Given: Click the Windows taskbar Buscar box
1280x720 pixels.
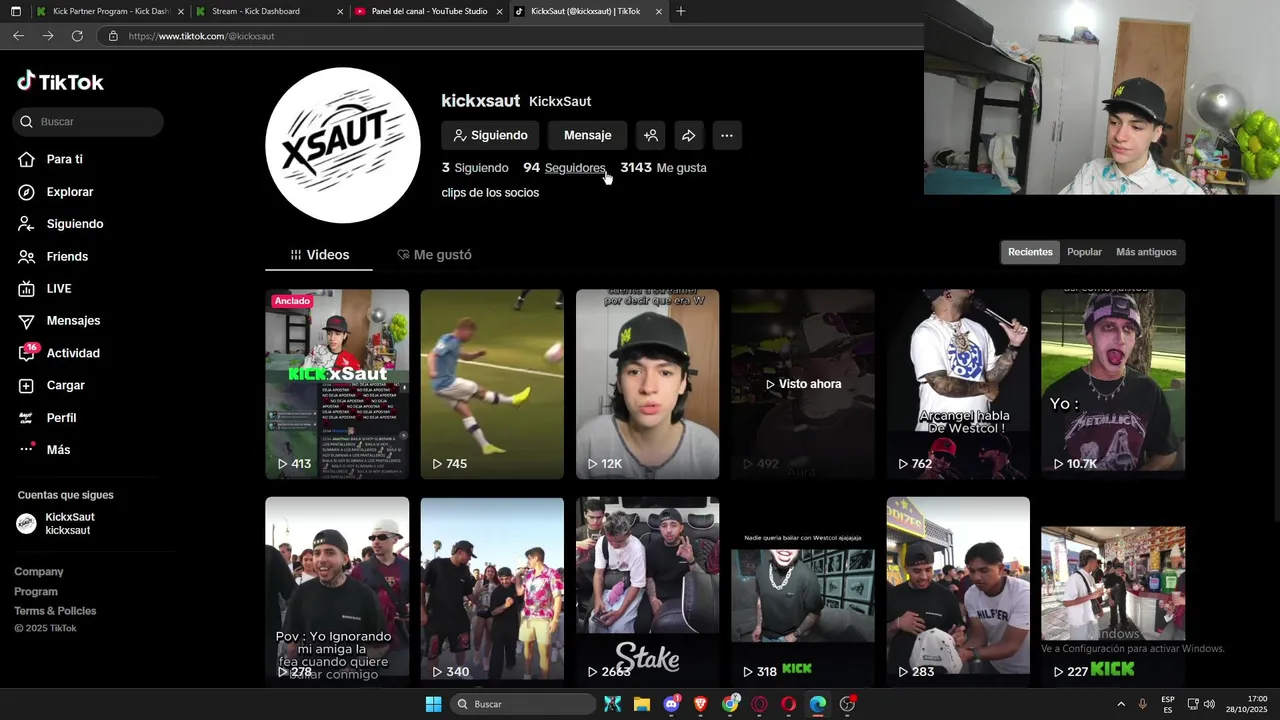Looking at the screenshot, I should click(524, 704).
